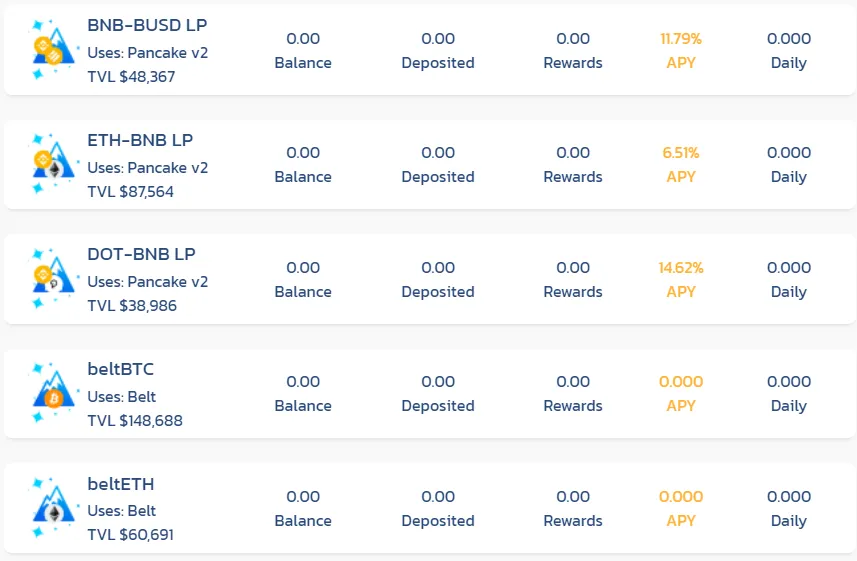
Task: Click the 14.62% APY value
Action: pyautogui.click(x=680, y=268)
